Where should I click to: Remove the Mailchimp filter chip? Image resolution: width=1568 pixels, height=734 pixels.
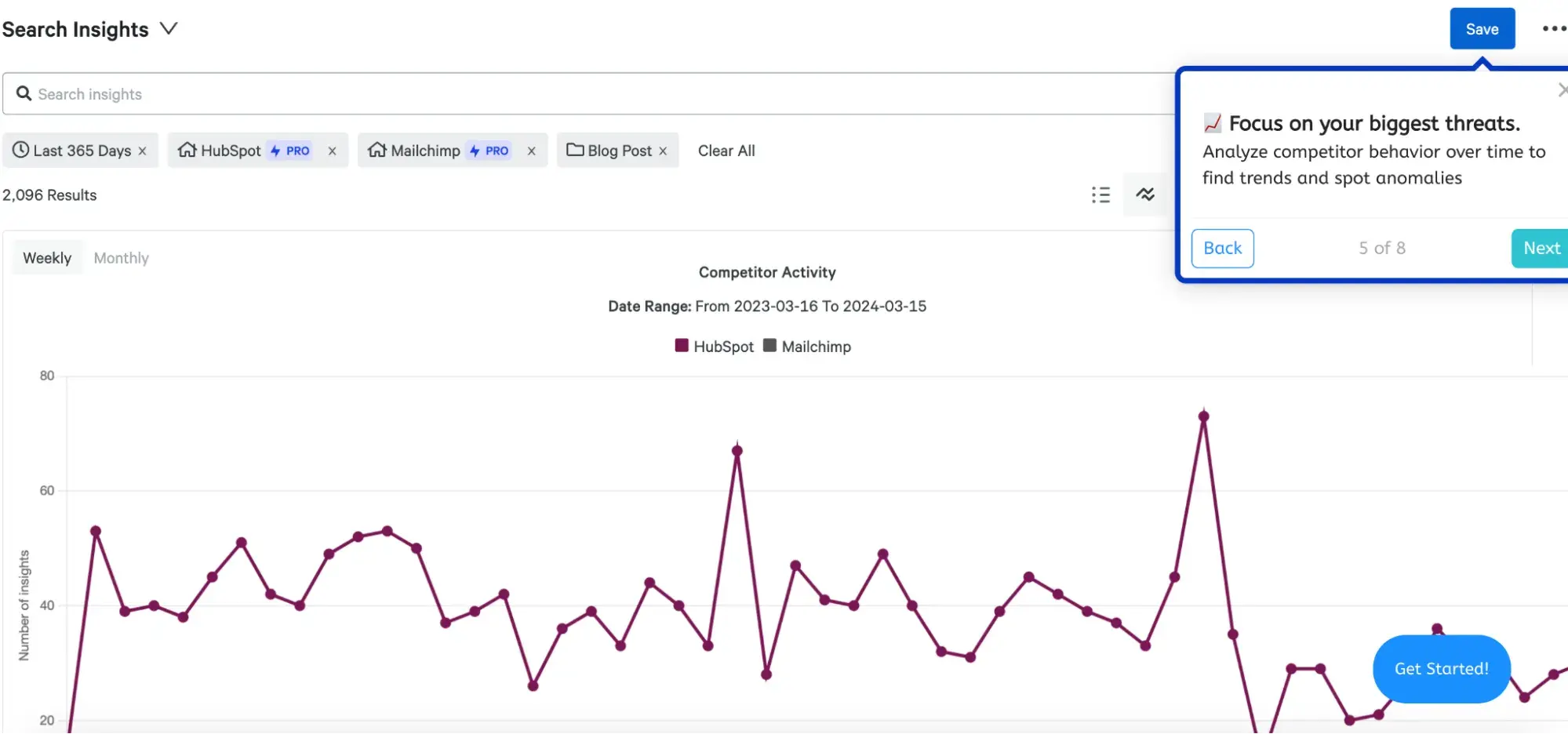[532, 151]
